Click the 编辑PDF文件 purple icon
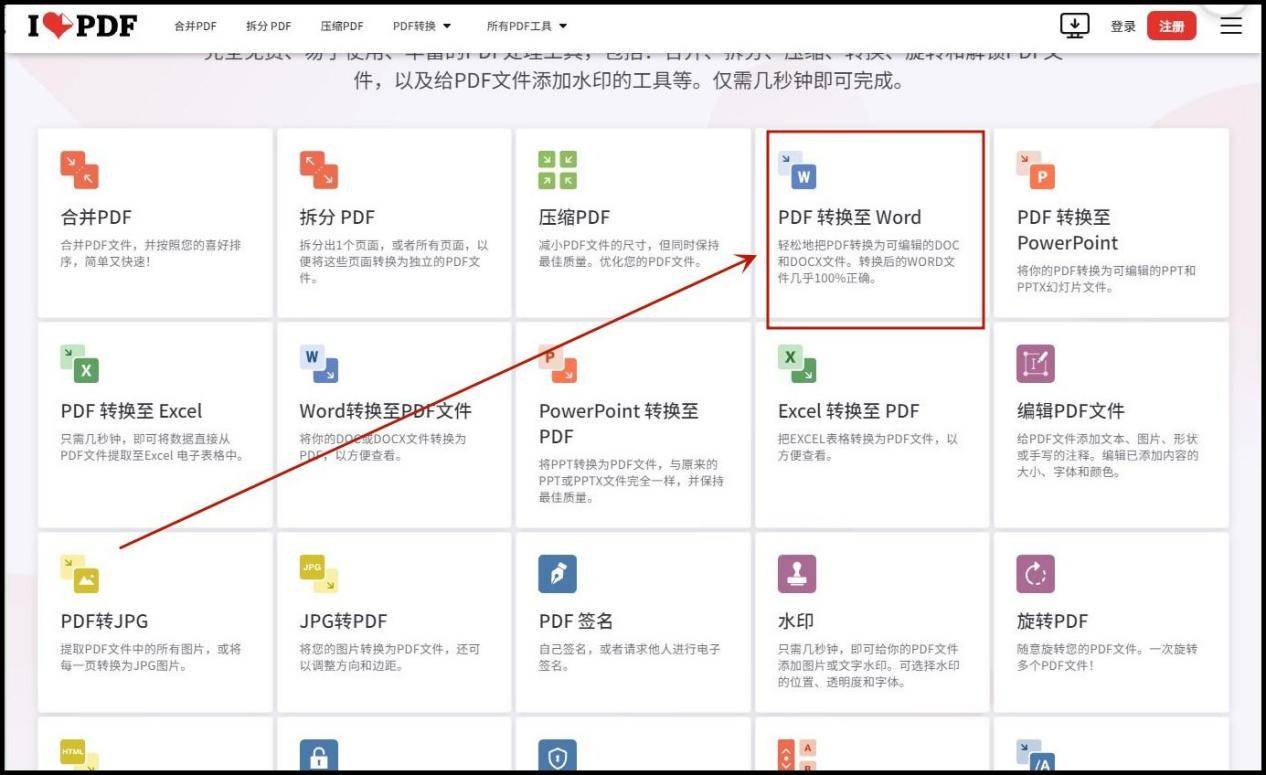1266x775 pixels. tap(1036, 364)
